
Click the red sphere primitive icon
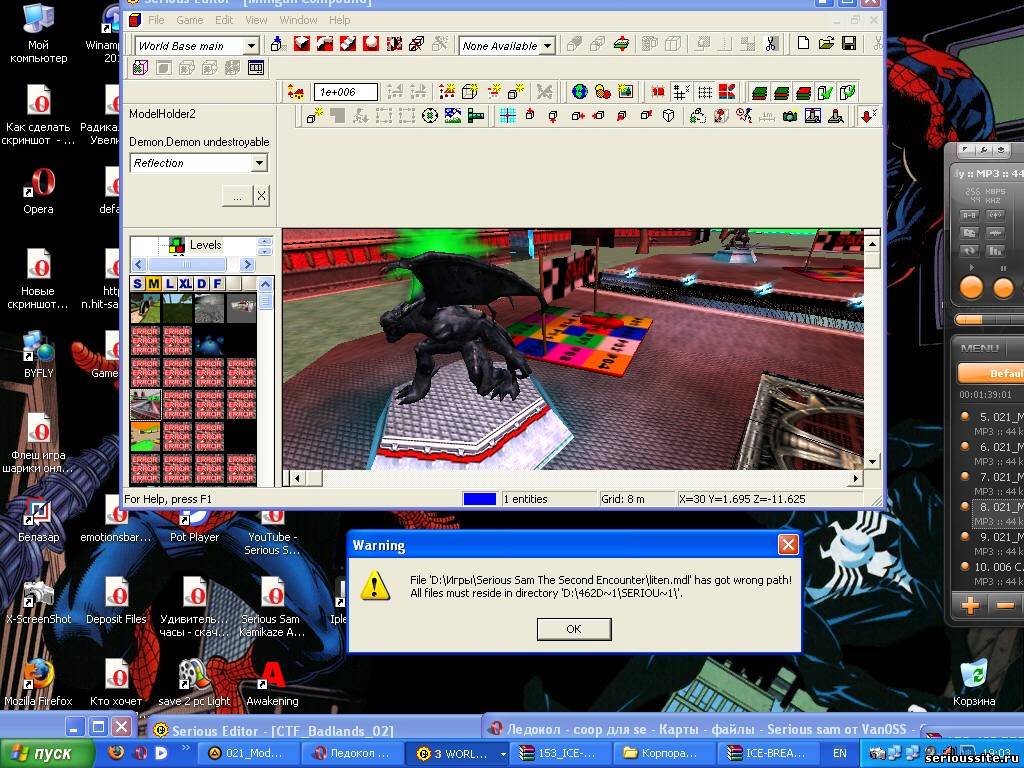click(371, 44)
